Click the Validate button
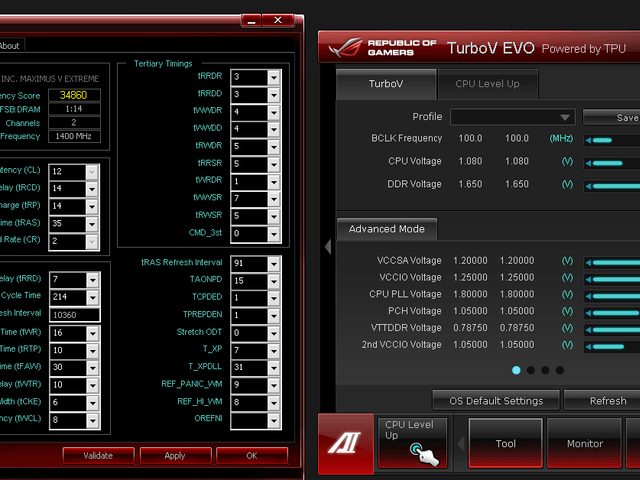 pyautogui.click(x=98, y=456)
